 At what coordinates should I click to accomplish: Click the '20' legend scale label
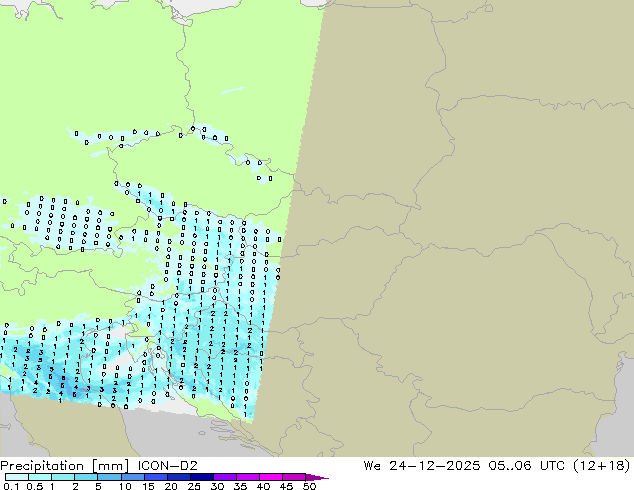pyautogui.click(x=171, y=486)
